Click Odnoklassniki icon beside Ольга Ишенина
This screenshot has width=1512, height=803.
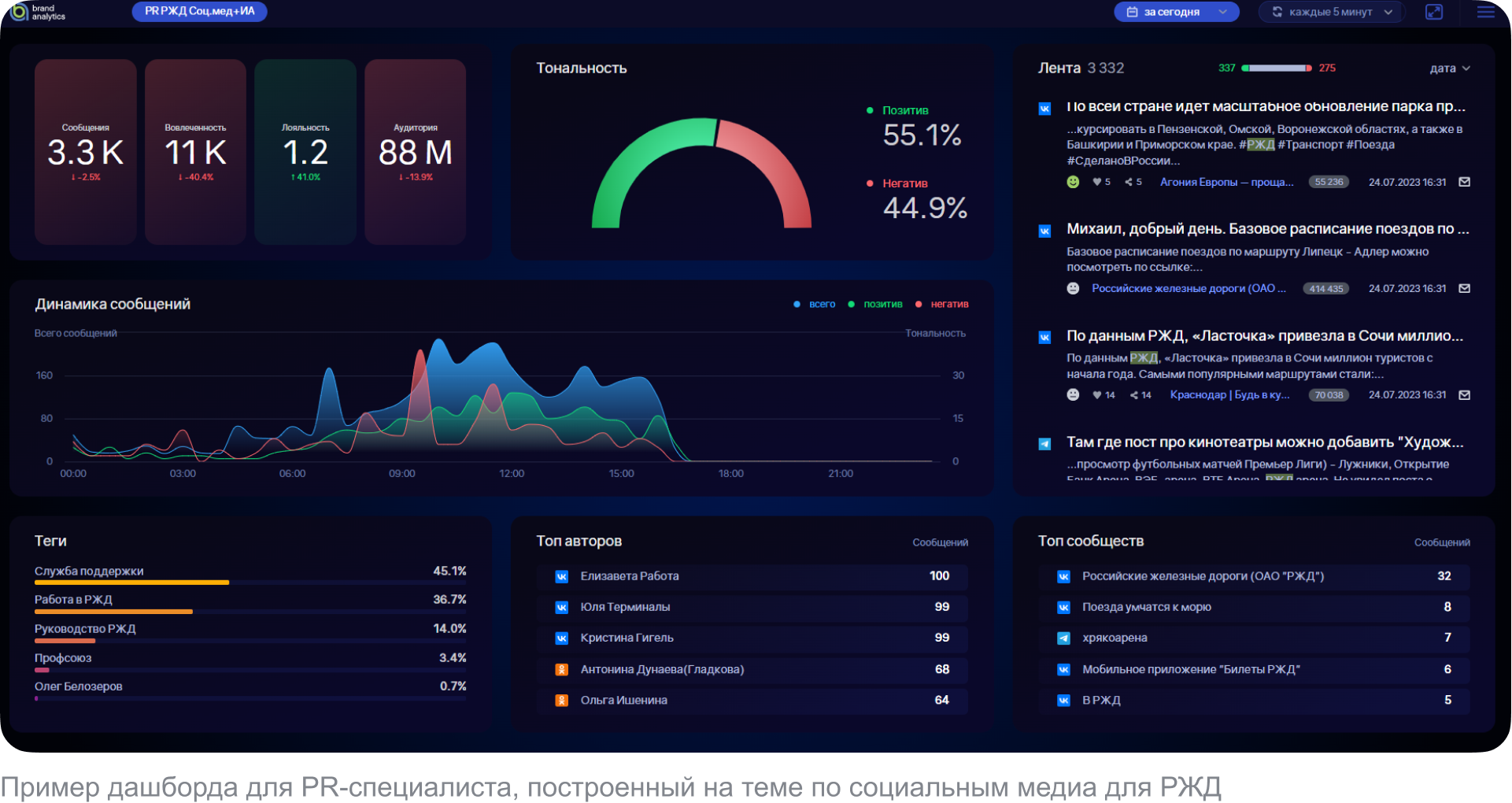pyautogui.click(x=562, y=700)
